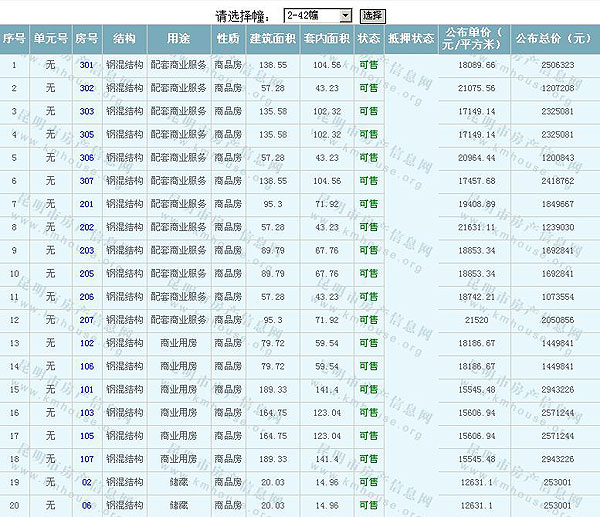This screenshot has height=517, width=600.
Task: Click room number 203 link
Action: [x=87, y=250]
